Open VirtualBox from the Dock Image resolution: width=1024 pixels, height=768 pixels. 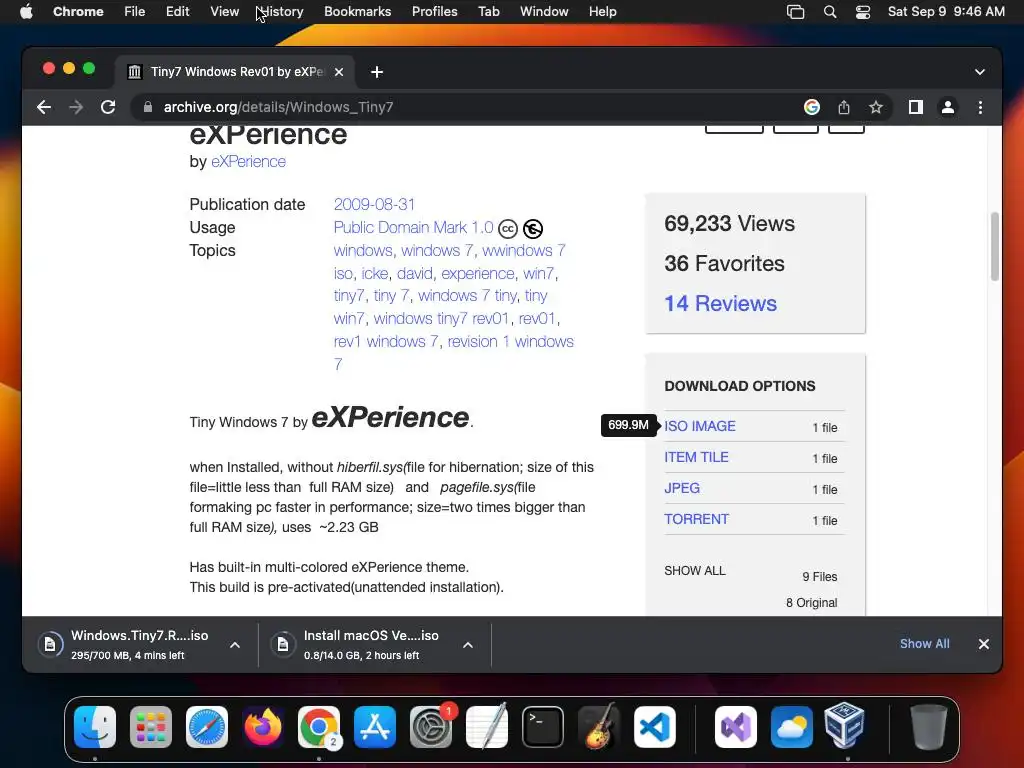tap(844, 727)
